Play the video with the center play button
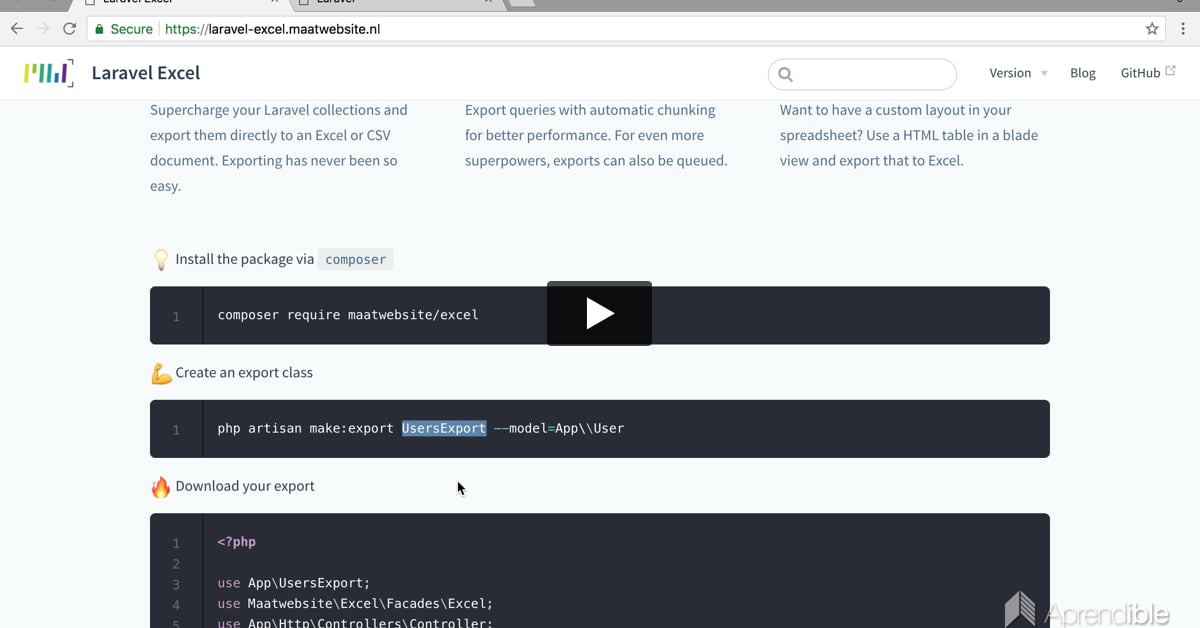Image resolution: width=1200 pixels, height=628 pixels. 599,313
